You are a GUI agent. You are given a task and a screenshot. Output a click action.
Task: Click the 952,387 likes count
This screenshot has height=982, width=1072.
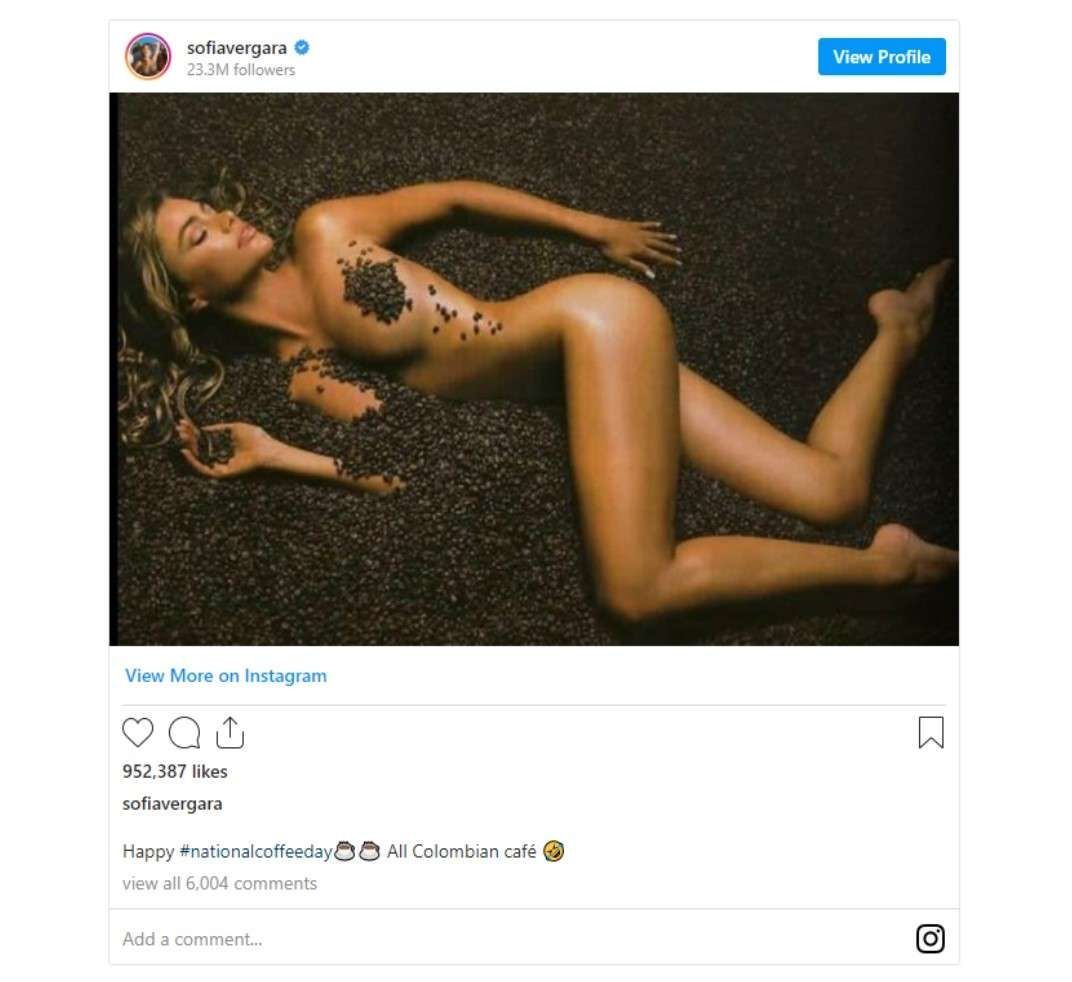(175, 771)
